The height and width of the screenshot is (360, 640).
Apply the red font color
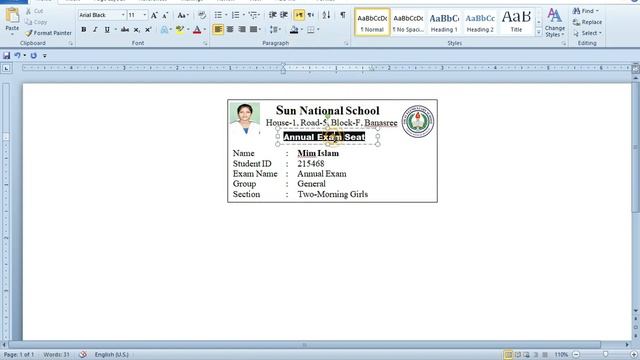click(197, 29)
